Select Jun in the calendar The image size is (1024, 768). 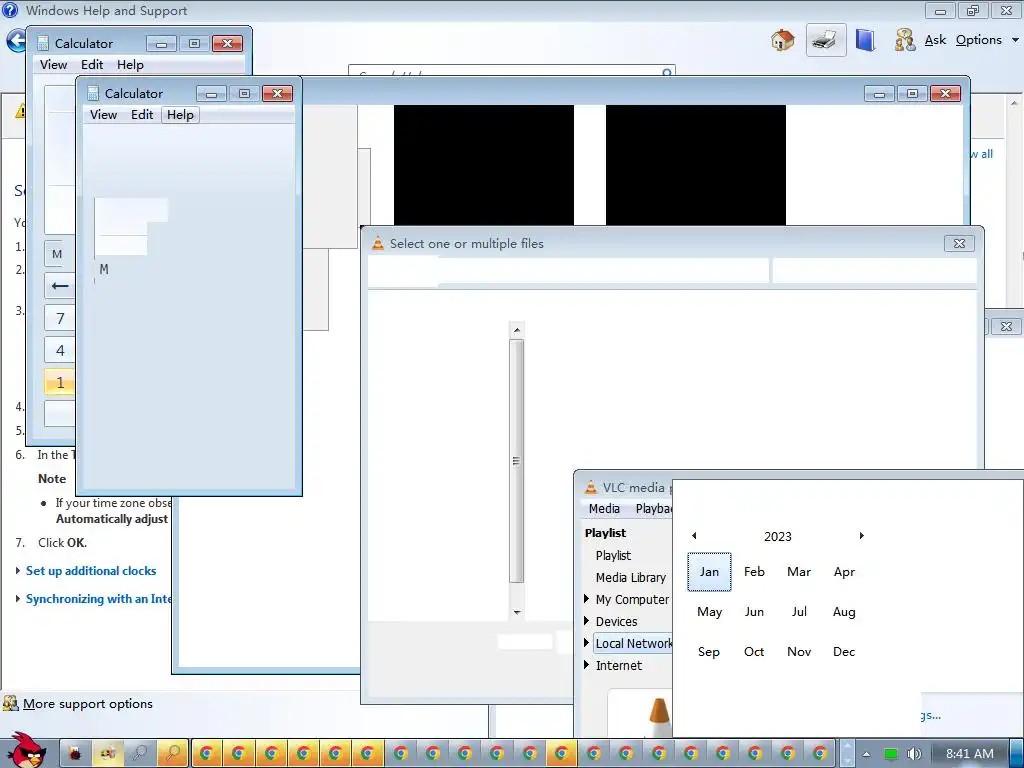click(754, 611)
